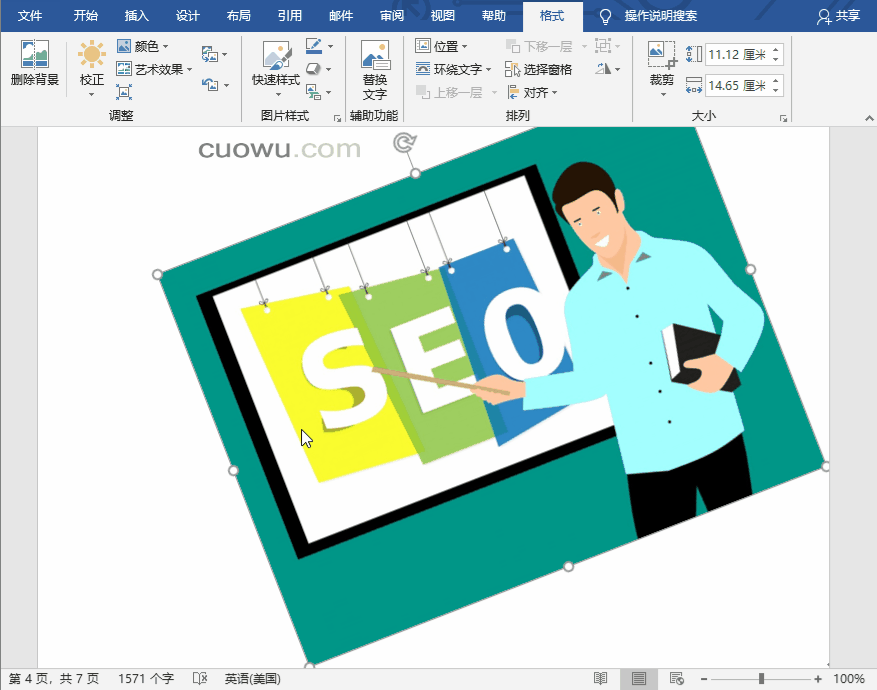The width and height of the screenshot is (877, 690).
Task: Click the zoom out minus button
Action: [x=704, y=679]
